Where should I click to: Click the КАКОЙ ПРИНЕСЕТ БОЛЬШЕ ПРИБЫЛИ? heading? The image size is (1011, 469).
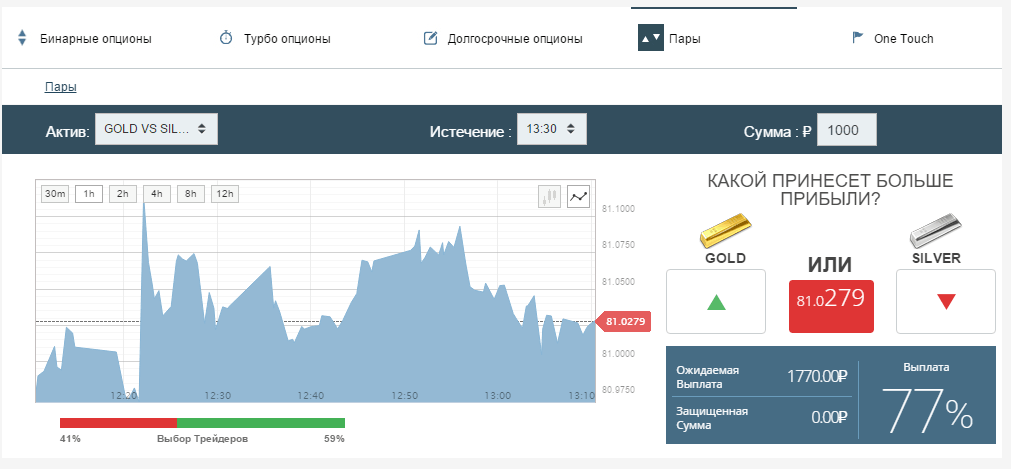(x=830, y=190)
